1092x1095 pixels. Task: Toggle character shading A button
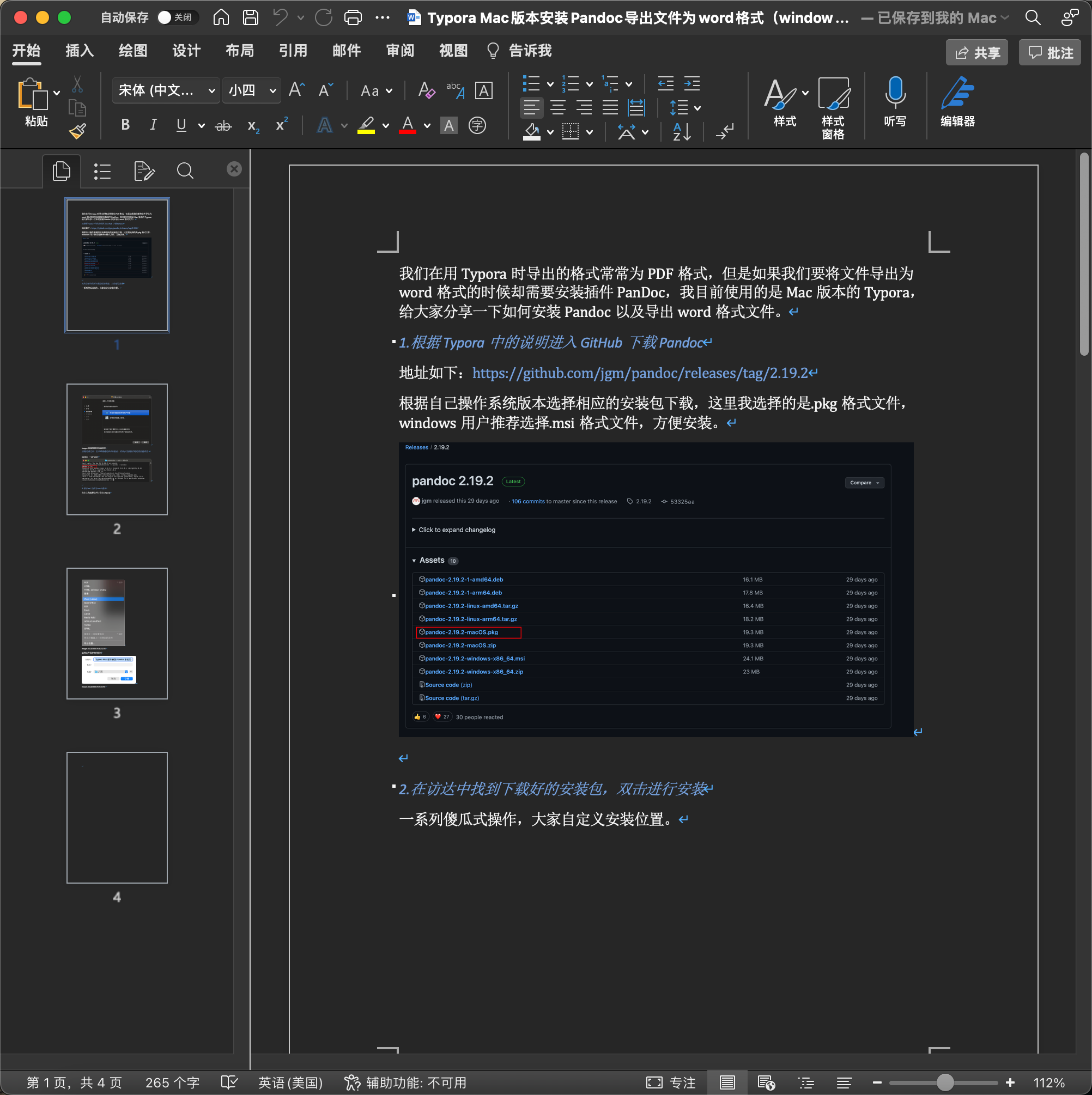(x=449, y=125)
